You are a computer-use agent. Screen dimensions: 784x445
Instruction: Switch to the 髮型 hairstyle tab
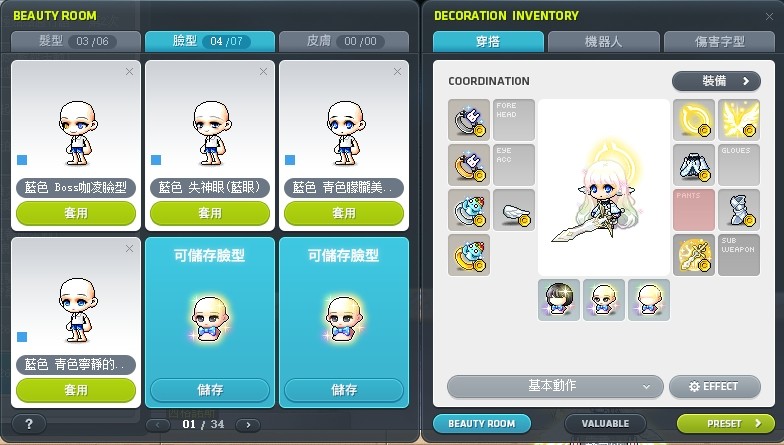(76, 41)
